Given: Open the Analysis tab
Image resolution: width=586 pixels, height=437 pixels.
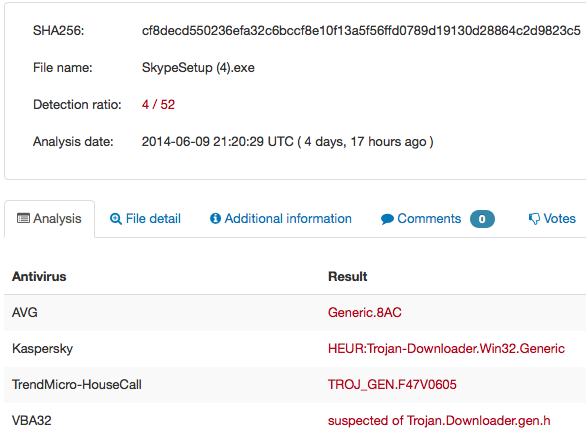Looking at the screenshot, I should pyautogui.click(x=49, y=219).
